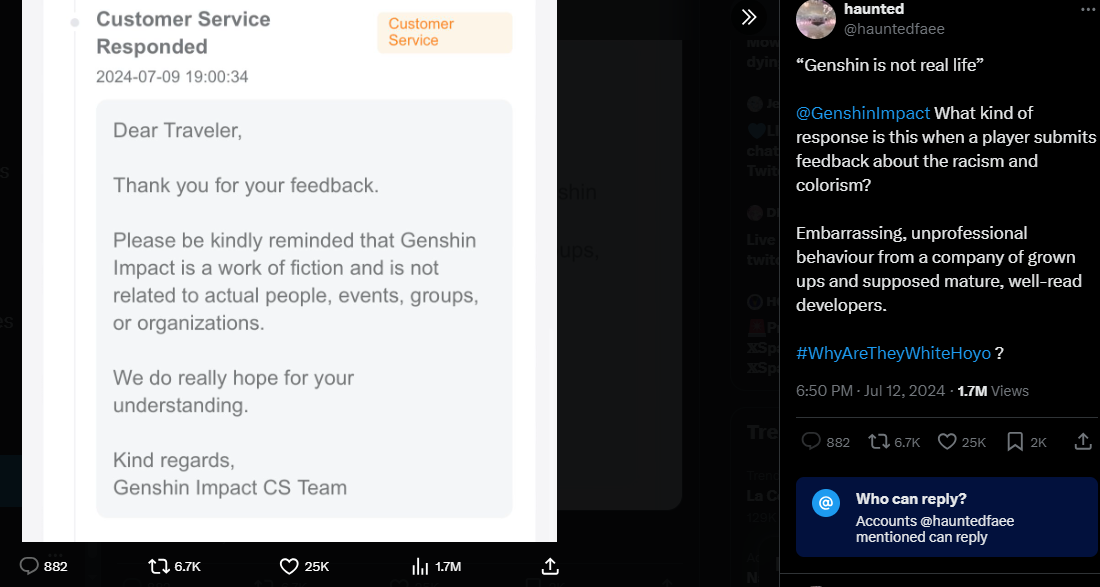Toggle the heart icon below the image
This screenshot has width=1100, height=587.
[x=289, y=566]
